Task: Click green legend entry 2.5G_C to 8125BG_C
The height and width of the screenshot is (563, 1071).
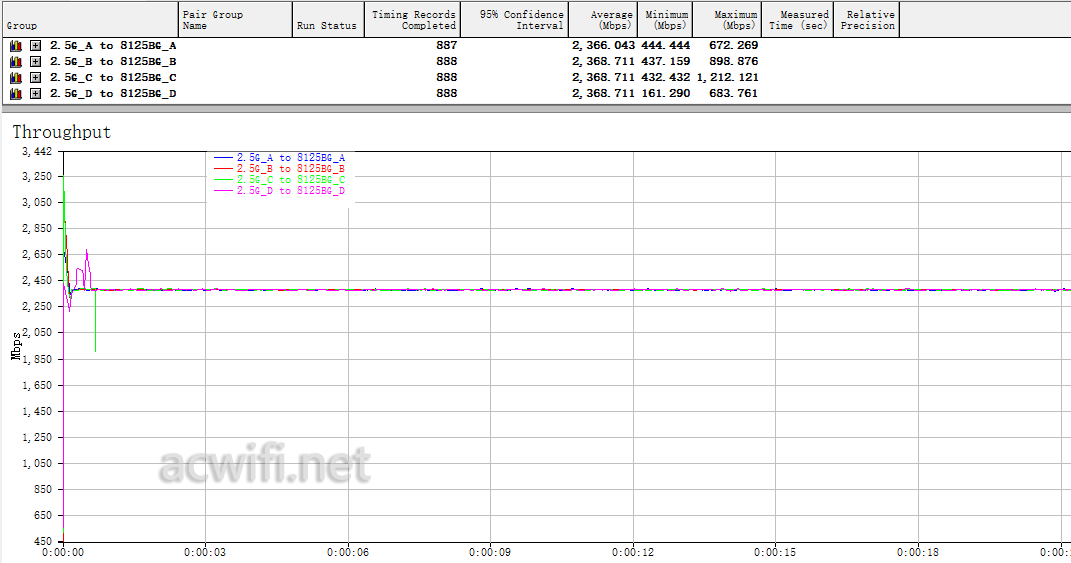Action: point(280,180)
